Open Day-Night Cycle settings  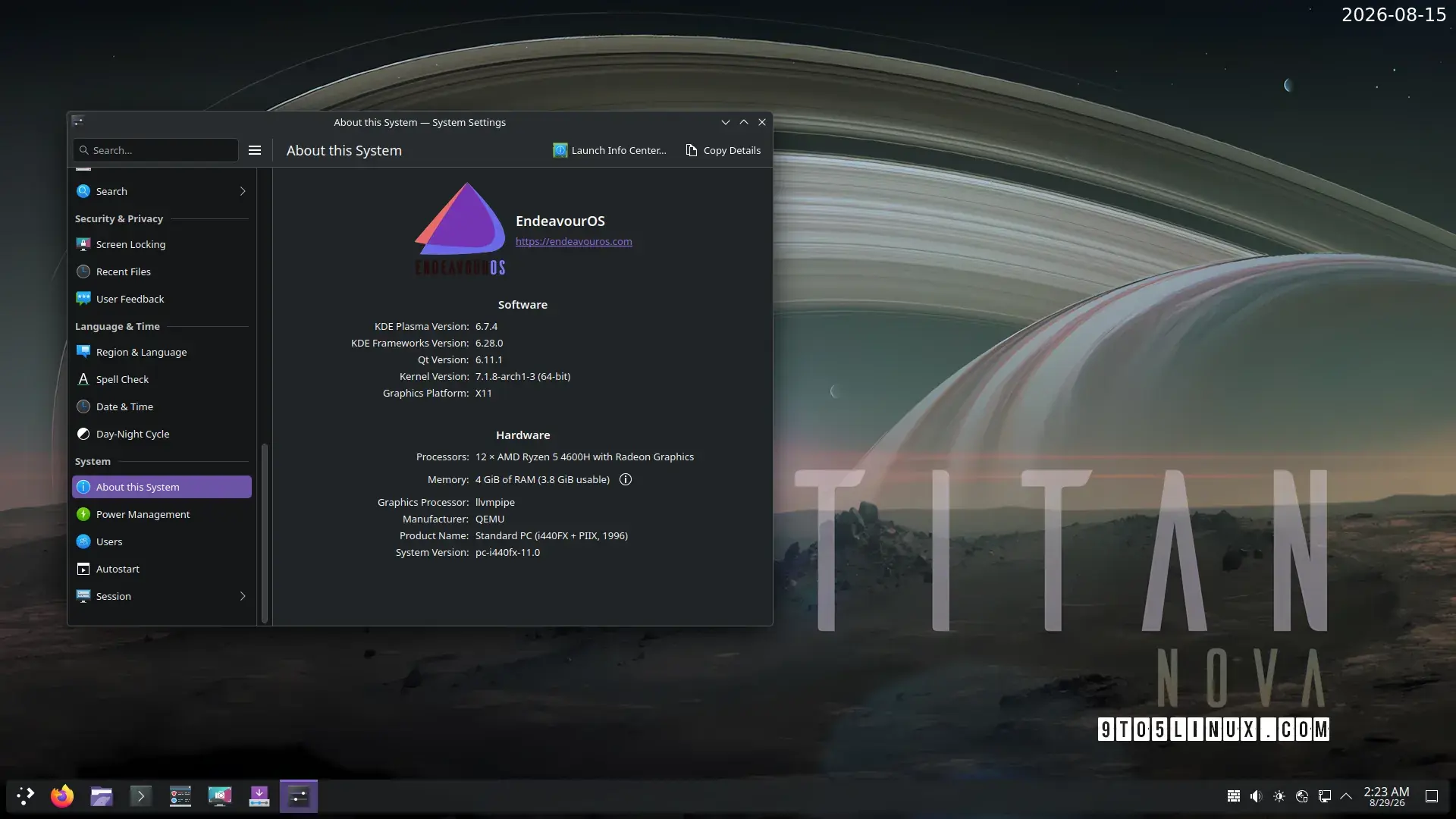click(162, 434)
